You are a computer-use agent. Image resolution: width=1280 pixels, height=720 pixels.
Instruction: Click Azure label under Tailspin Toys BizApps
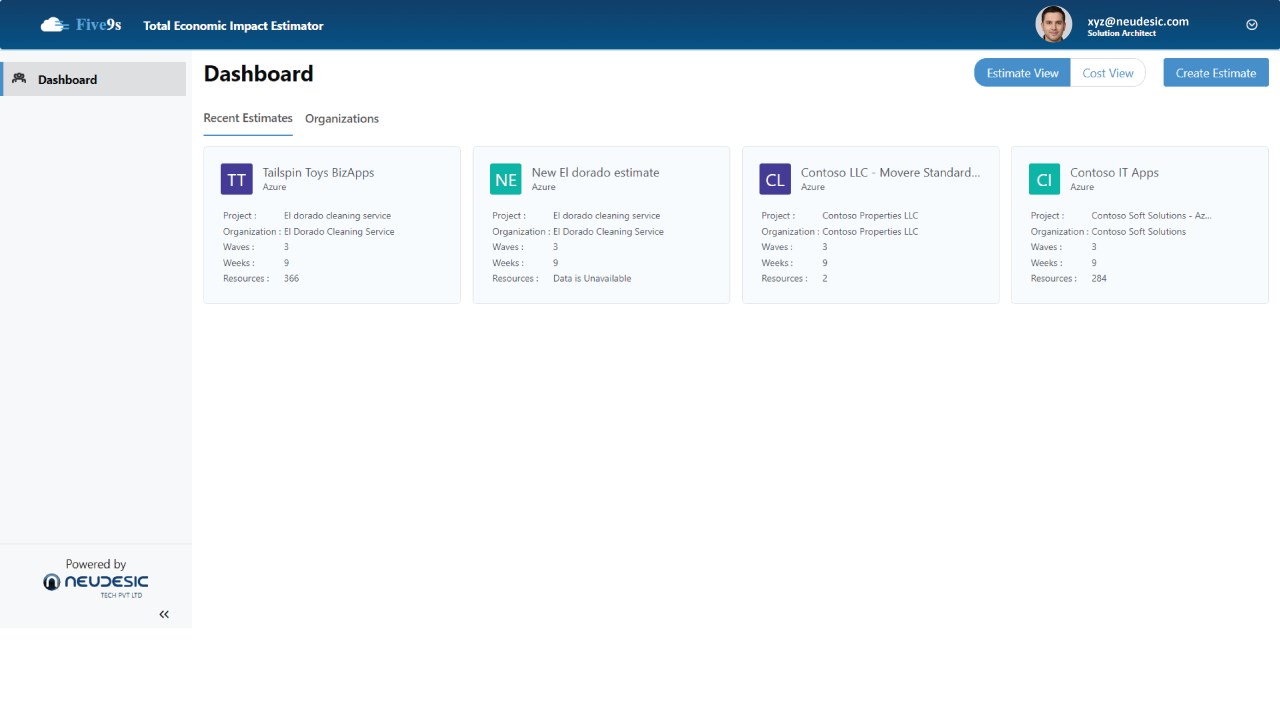[274, 187]
